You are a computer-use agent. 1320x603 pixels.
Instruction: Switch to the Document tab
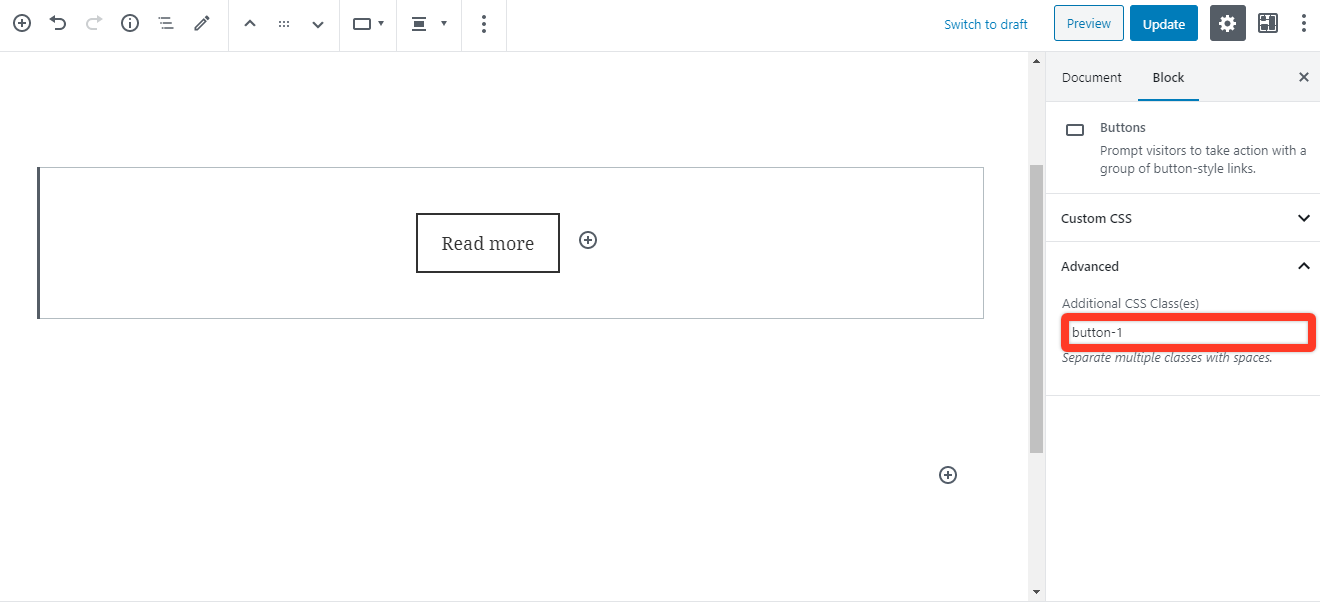(1091, 77)
